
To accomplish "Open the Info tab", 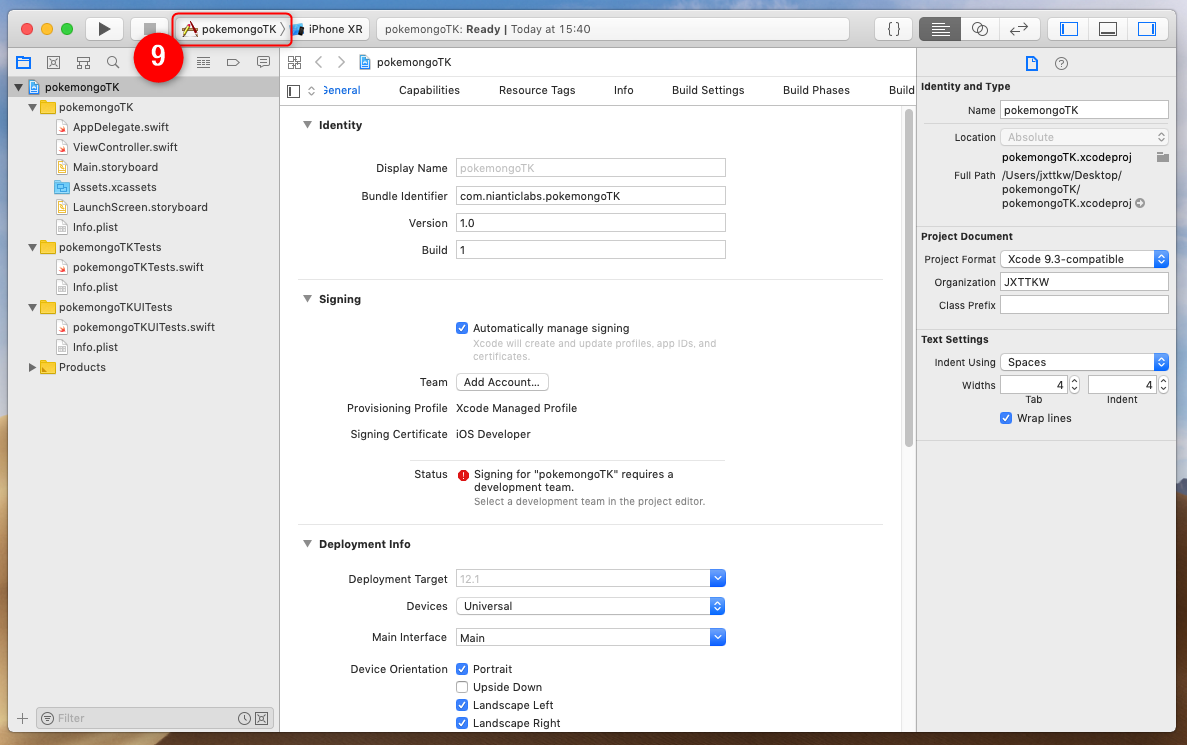I will (624, 90).
